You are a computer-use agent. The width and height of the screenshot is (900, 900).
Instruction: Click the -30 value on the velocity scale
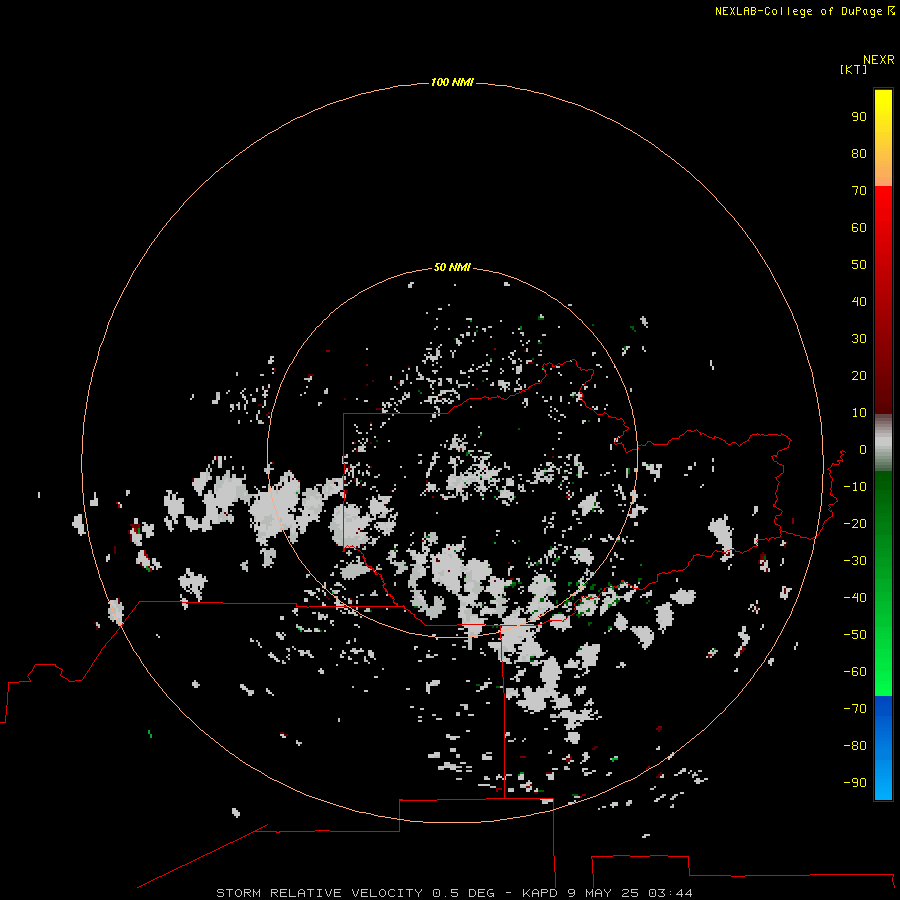[x=855, y=561]
